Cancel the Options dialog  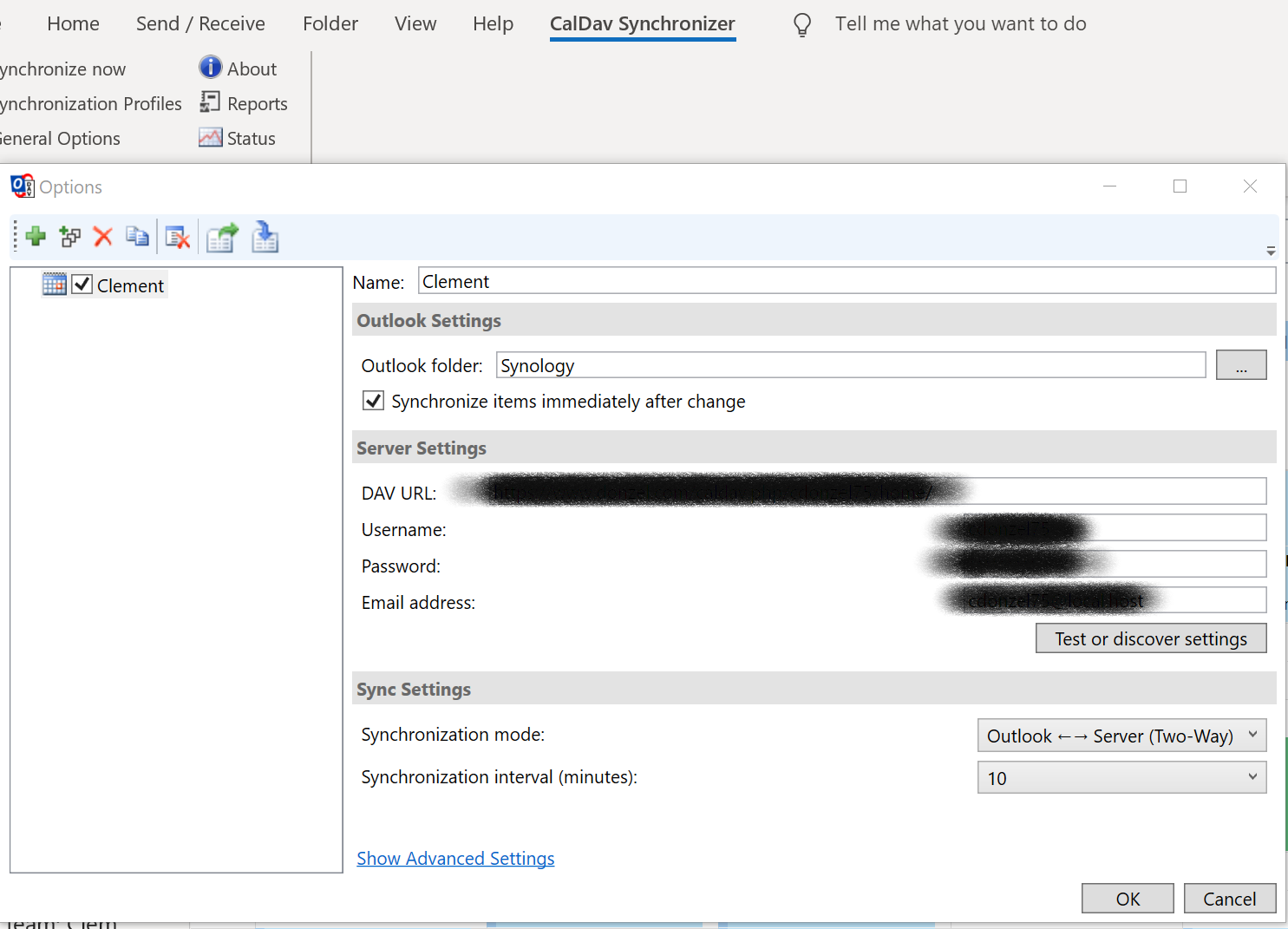coord(1230,899)
